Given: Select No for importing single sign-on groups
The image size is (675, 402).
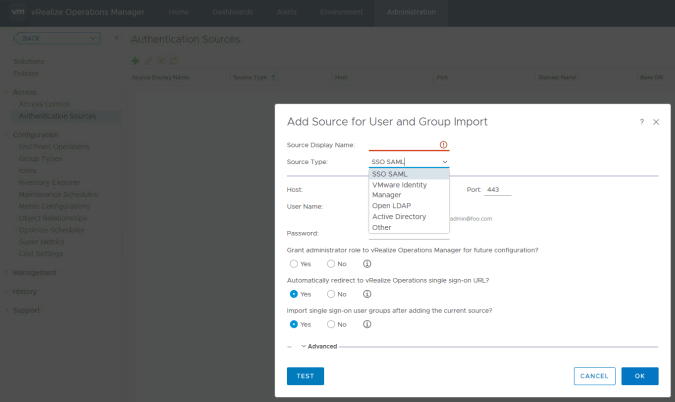Looking at the screenshot, I should (331, 324).
